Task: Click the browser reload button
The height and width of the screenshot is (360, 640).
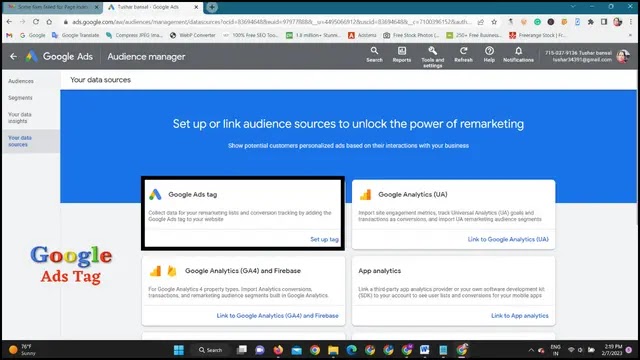Action: point(36,22)
